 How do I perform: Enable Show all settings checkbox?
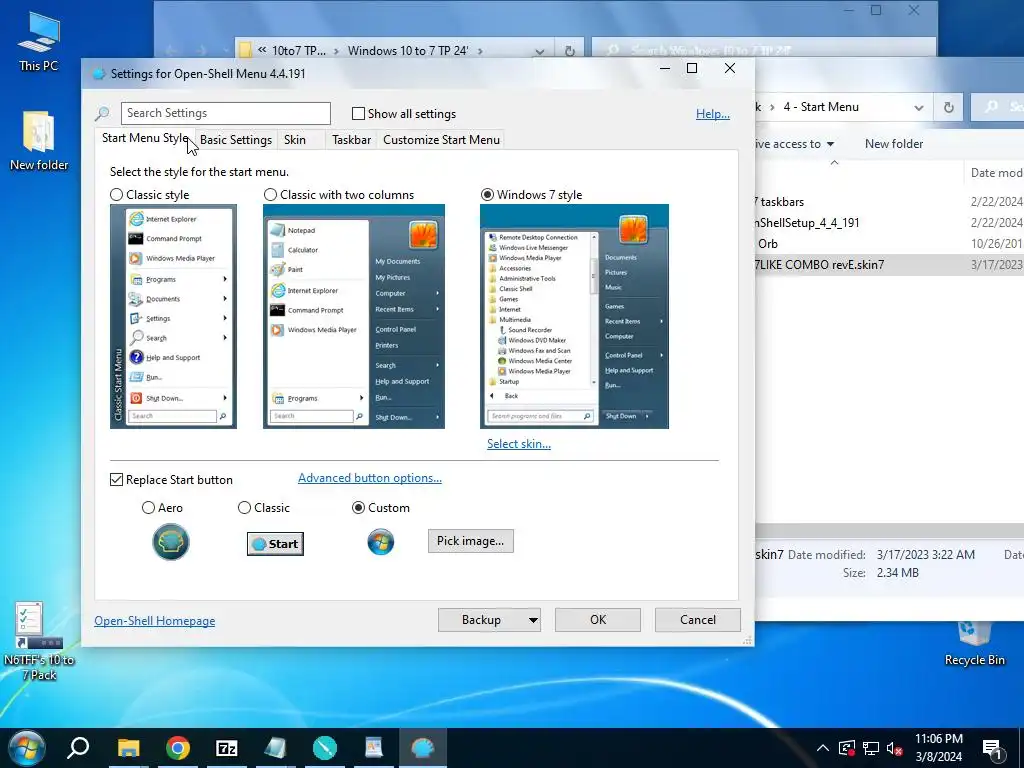click(x=358, y=114)
